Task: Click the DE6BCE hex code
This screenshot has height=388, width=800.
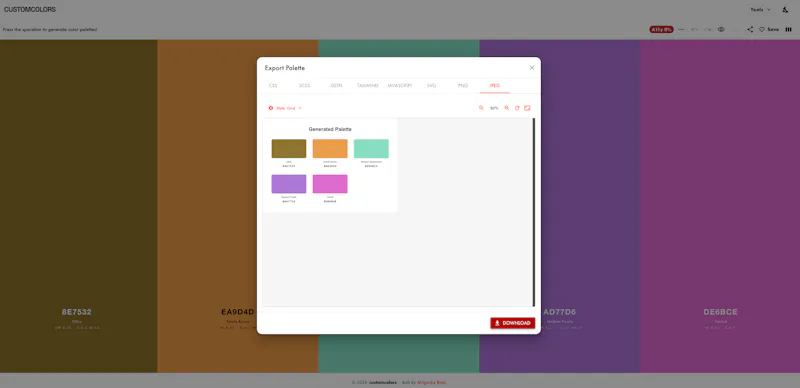Action: [720, 312]
